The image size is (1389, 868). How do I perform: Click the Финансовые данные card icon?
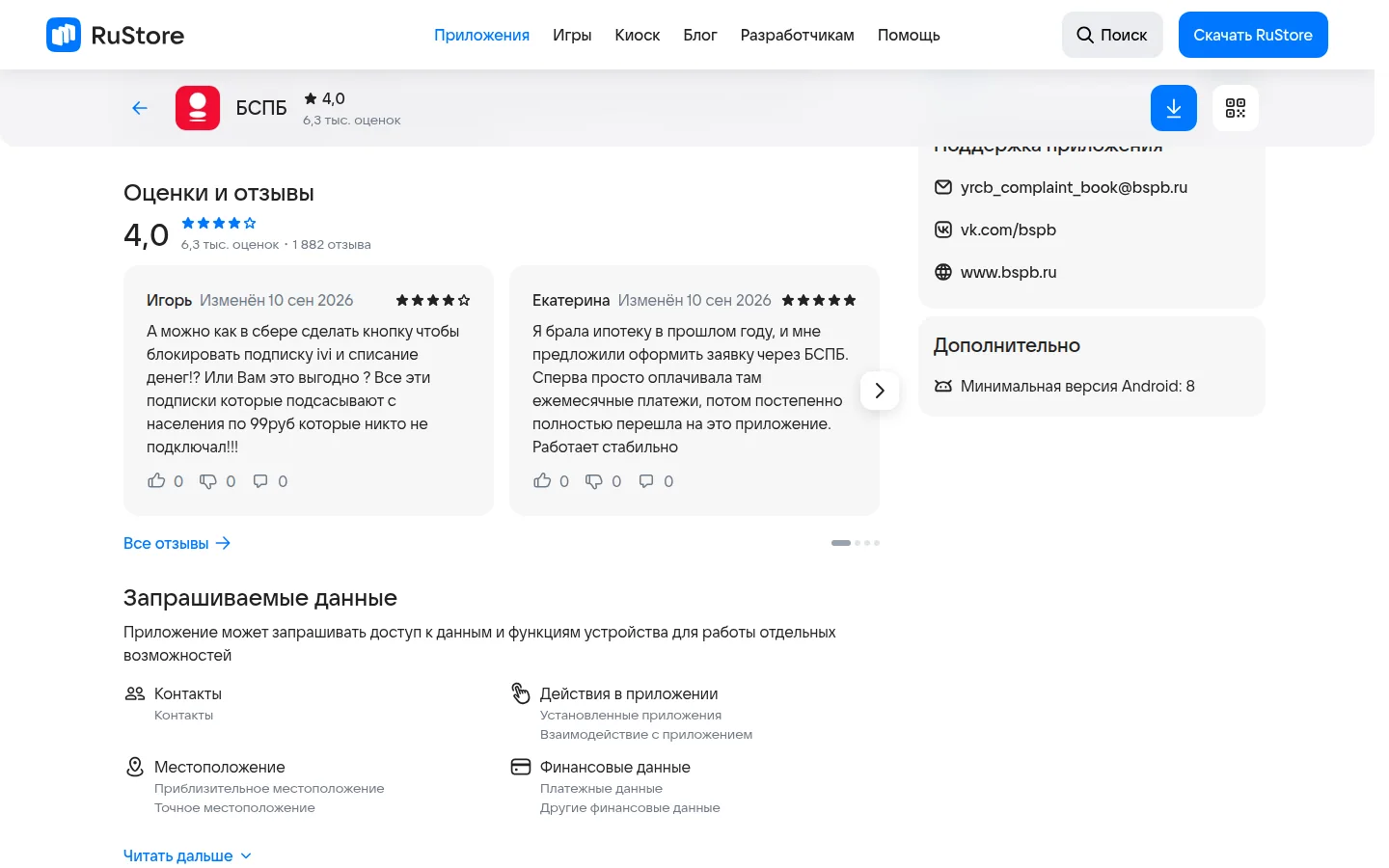point(521,767)
